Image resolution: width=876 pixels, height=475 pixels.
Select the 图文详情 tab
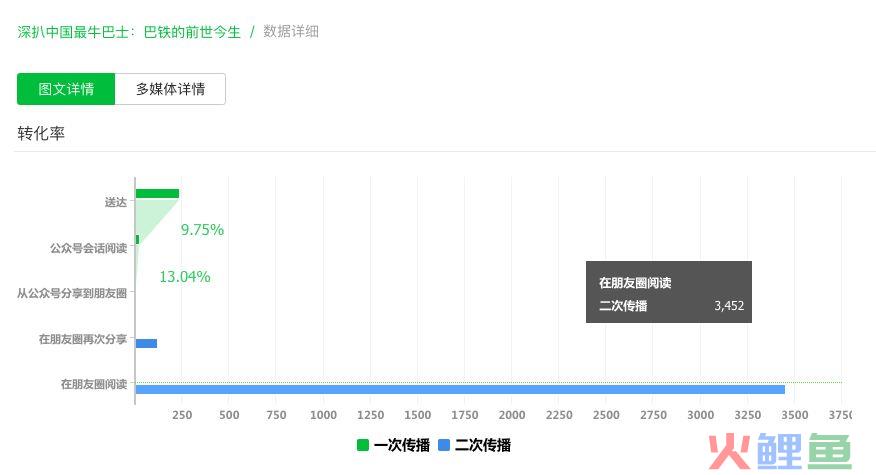tap(66, 89)
